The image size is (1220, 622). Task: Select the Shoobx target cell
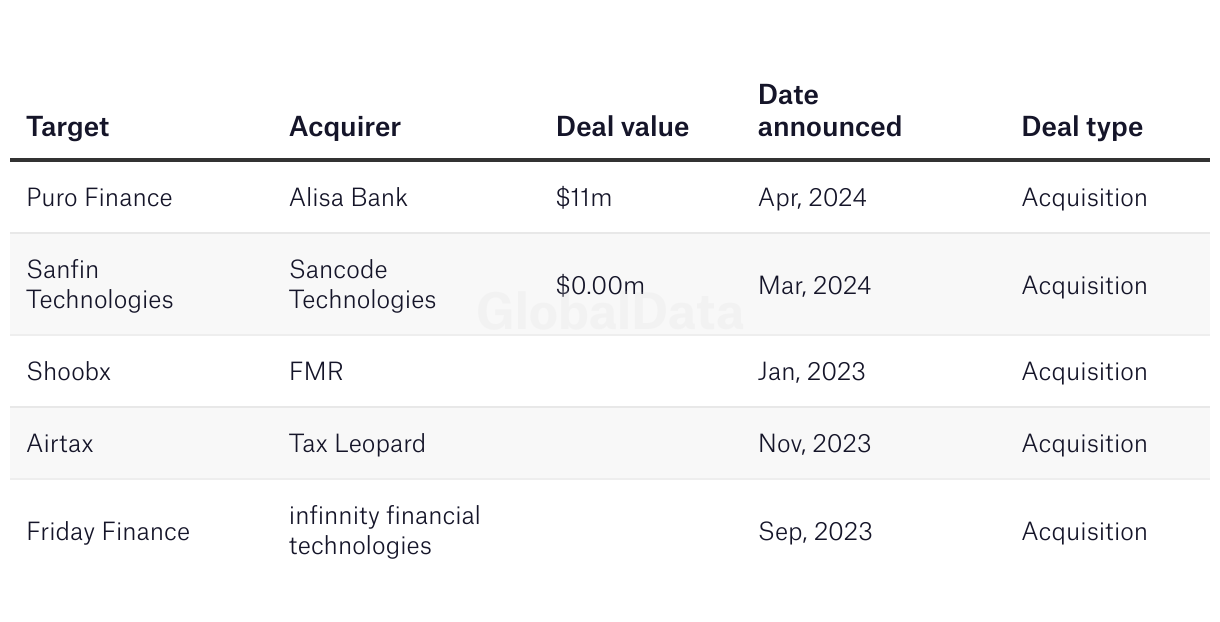pos(69,372)
